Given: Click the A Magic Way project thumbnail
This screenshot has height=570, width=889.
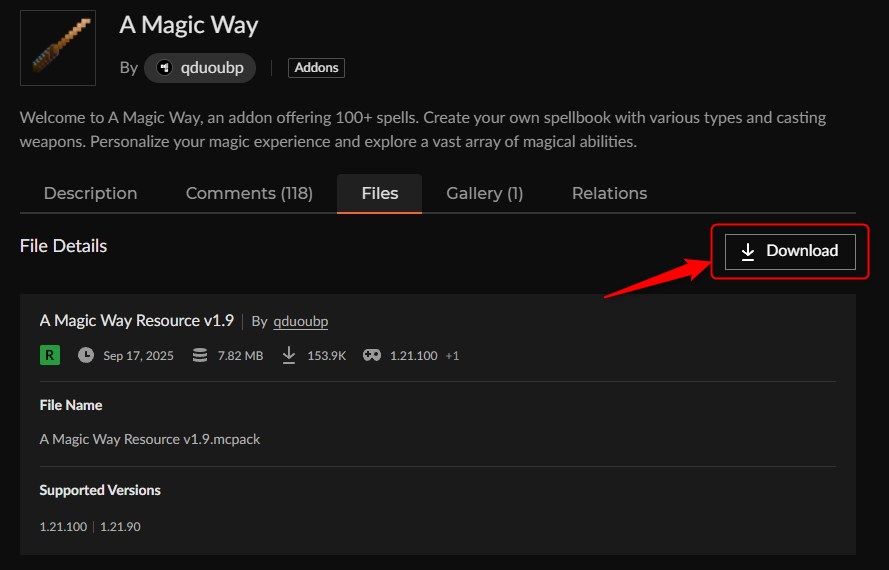Looking at the screenshot, I should [x=58, y=48].
